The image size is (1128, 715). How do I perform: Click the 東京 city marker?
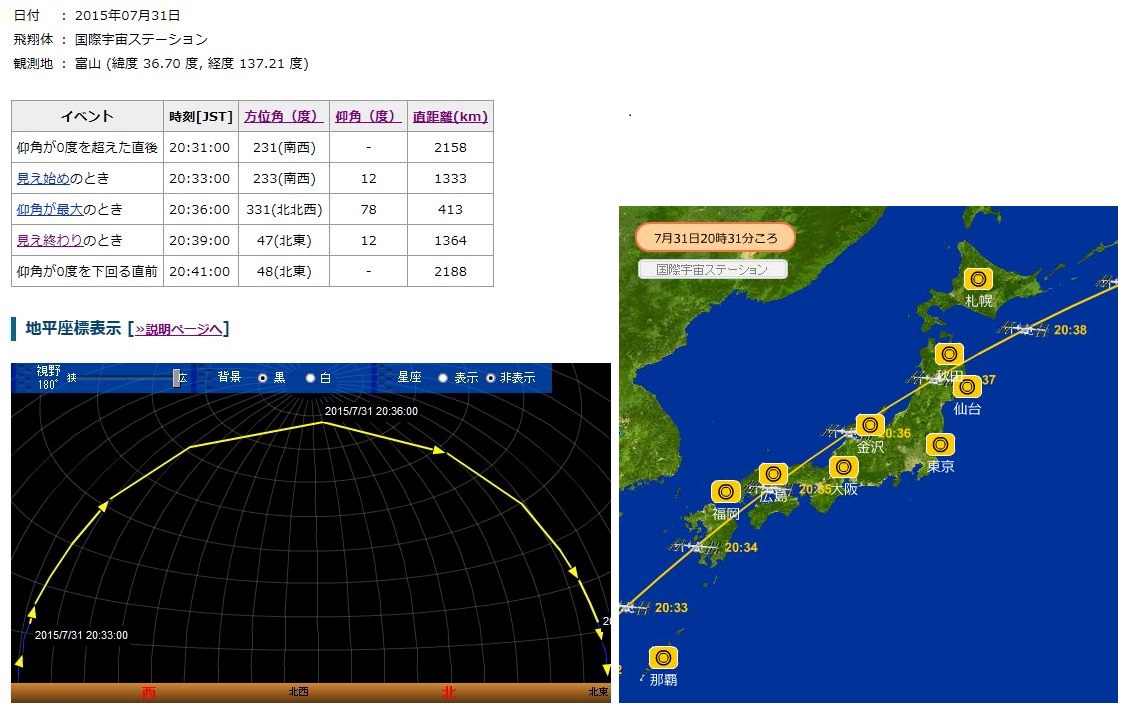[x=940, y=445]
